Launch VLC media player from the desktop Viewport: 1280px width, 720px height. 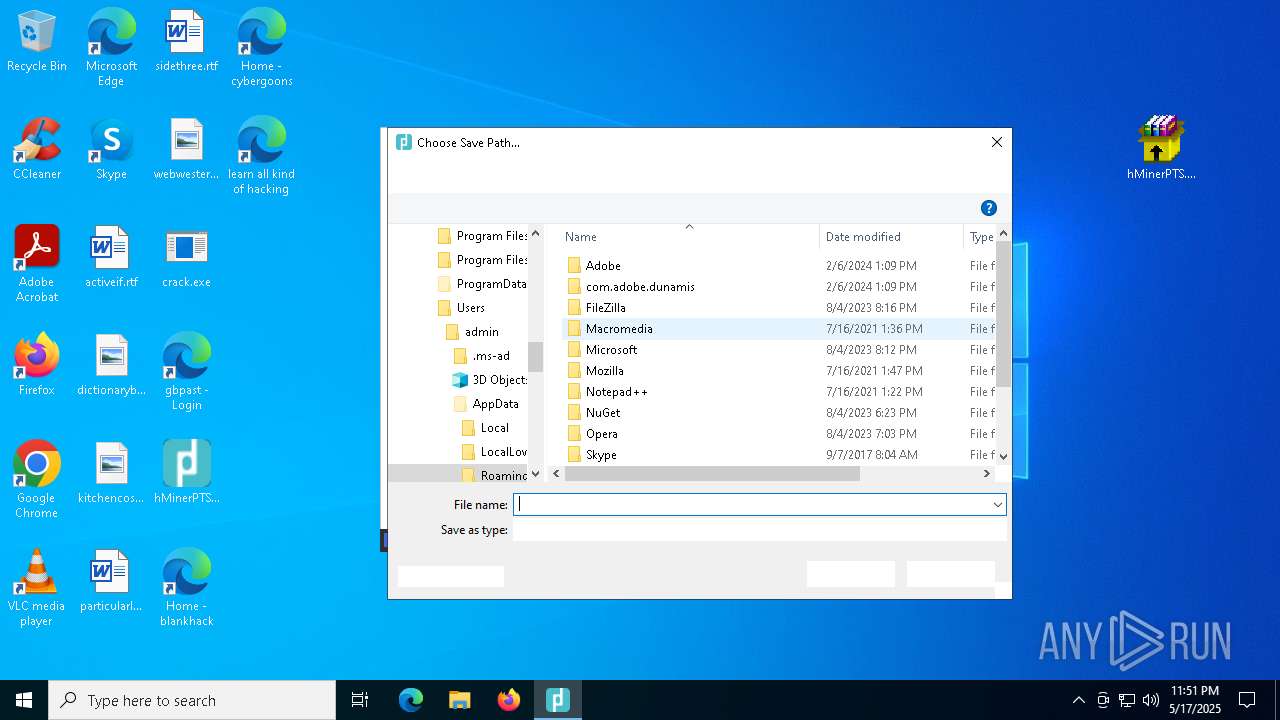point(37,588)
